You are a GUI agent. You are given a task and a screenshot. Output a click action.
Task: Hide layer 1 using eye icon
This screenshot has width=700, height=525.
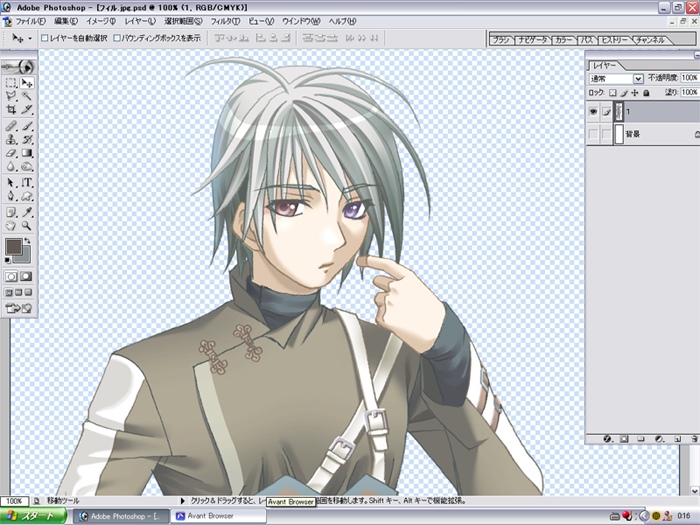[593, 112]
